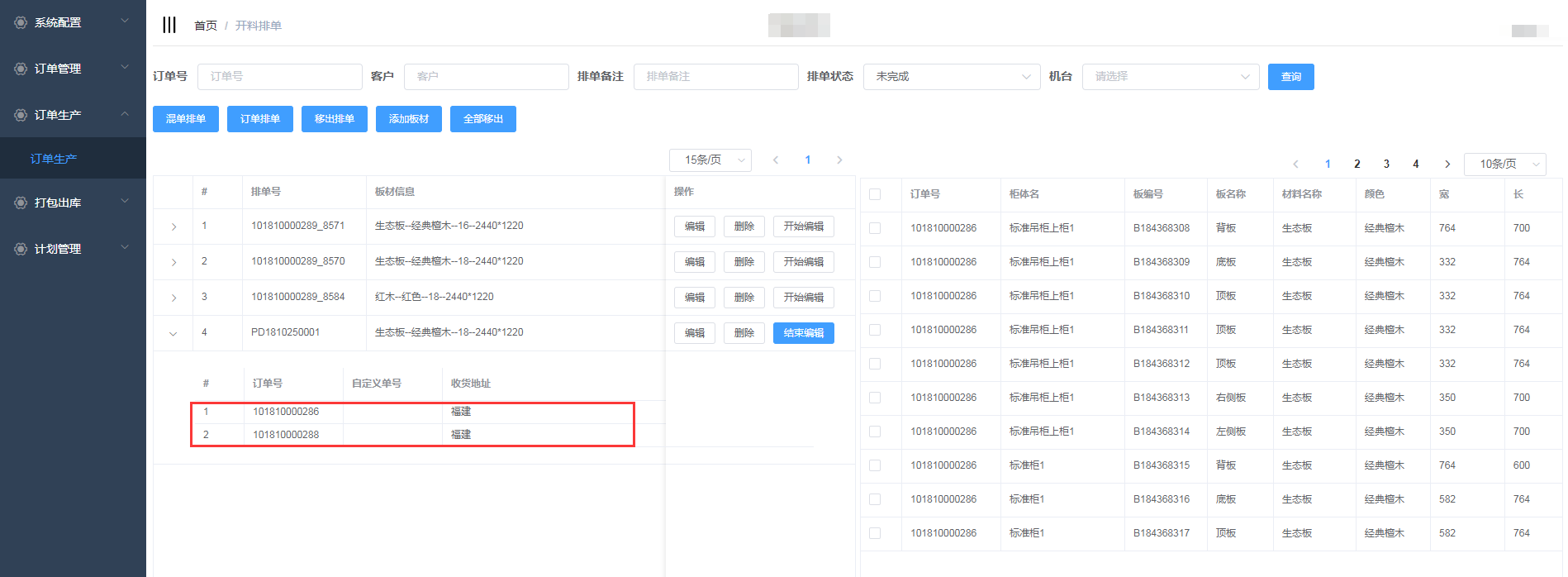Image resolution: width=1568 pixels, height=577 pixels.
Task: Focus the 订单号 input field
Action: [x=279, y=76]
